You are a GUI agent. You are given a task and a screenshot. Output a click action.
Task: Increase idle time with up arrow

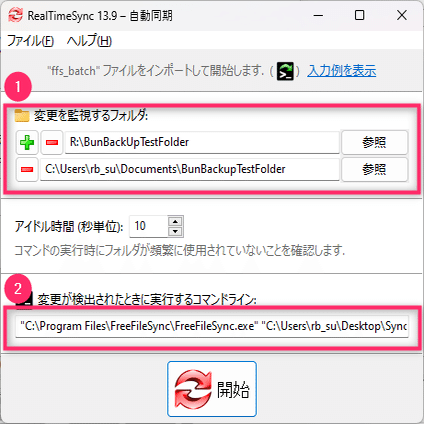click(175, 221)
